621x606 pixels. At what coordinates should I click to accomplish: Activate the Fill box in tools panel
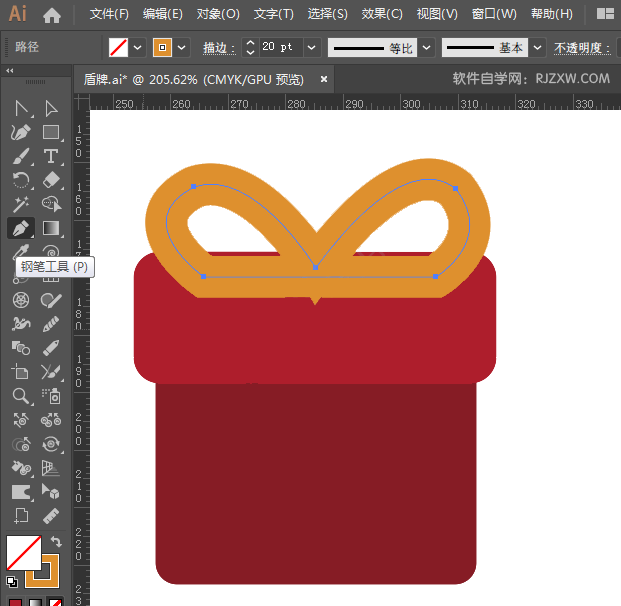click(x=24, y=553)
